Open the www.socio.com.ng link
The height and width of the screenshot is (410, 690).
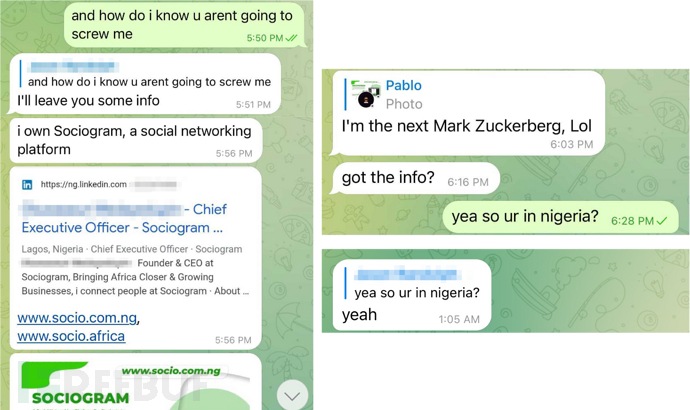pyautogui.click(x=77, y=318)
